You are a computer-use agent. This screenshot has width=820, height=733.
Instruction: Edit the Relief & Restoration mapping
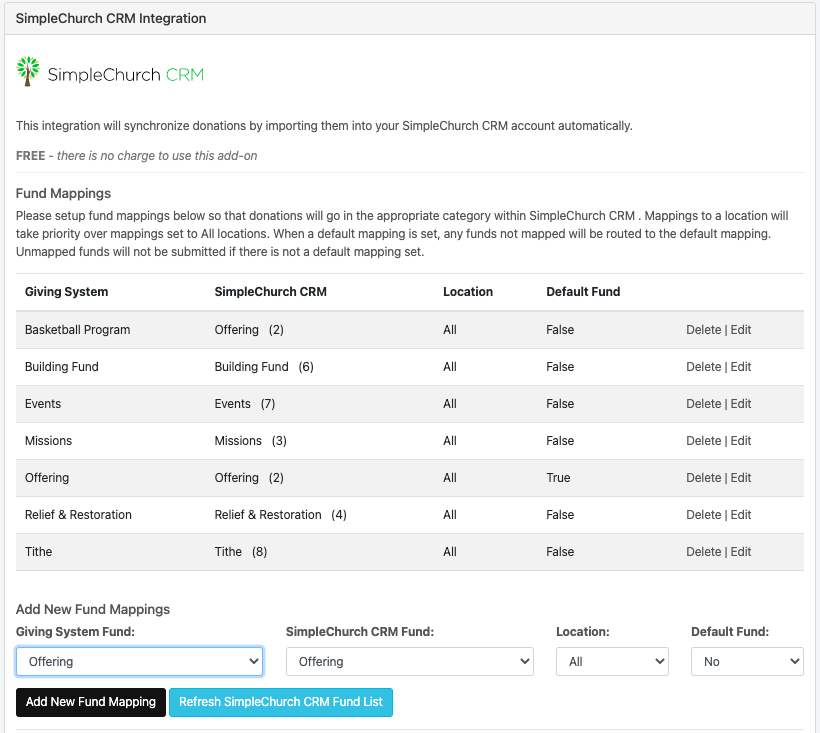point(741,515)
